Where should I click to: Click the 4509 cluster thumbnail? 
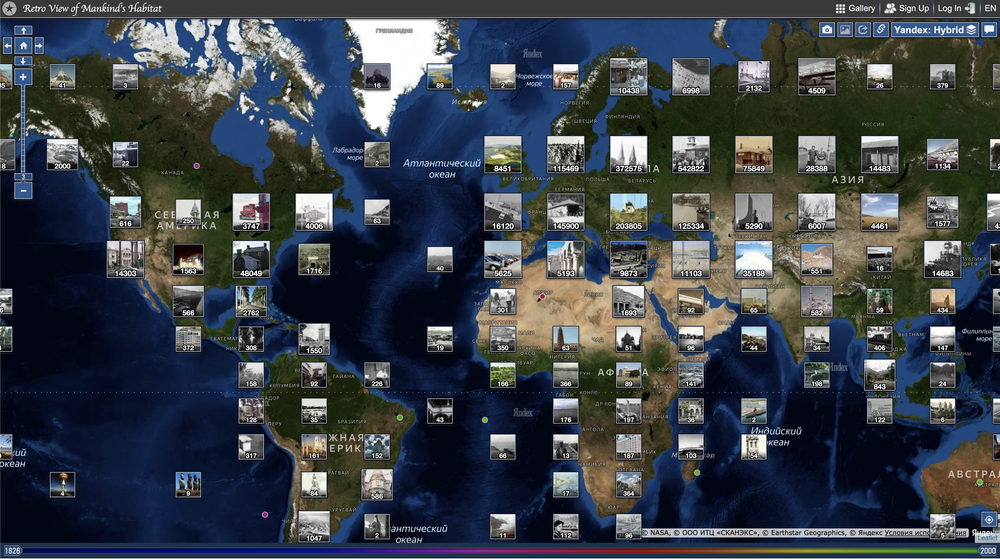(x=816, y=76)
